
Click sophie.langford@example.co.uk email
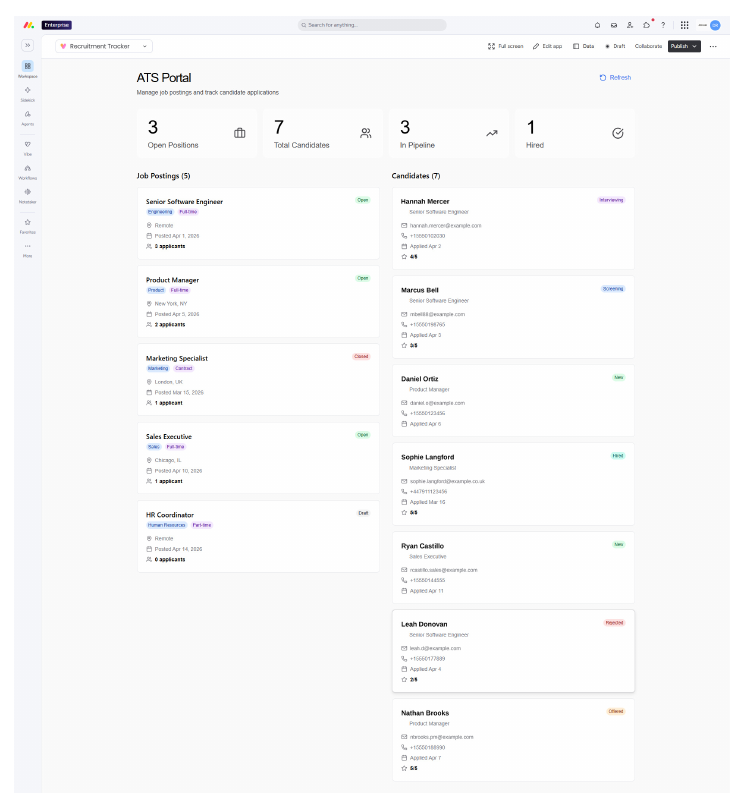click(x=447, y=482)
